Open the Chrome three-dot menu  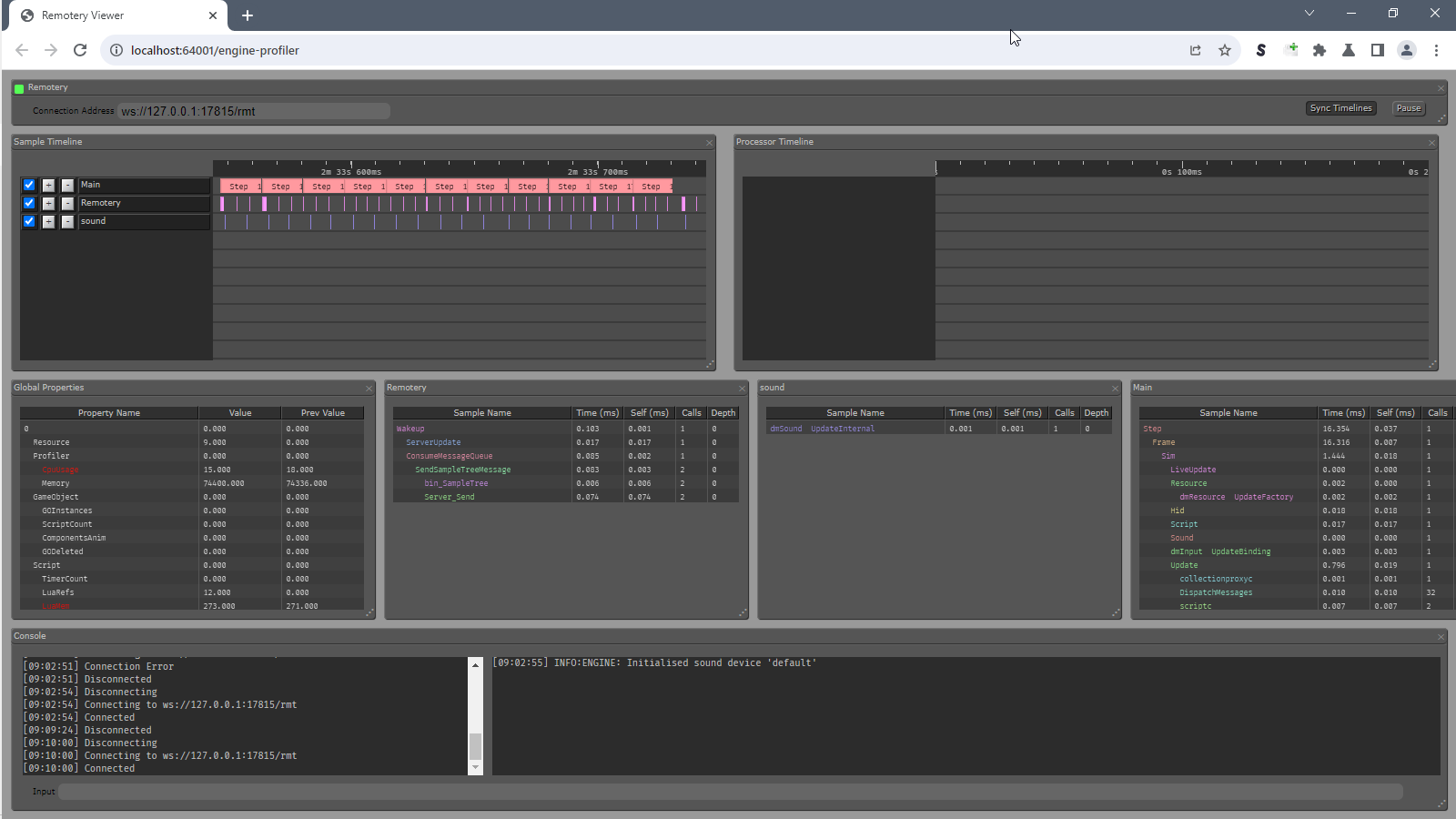1436,50
